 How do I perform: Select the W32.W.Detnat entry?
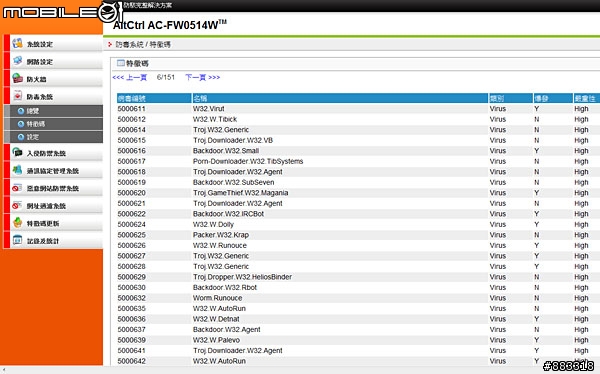pos(216,319)
